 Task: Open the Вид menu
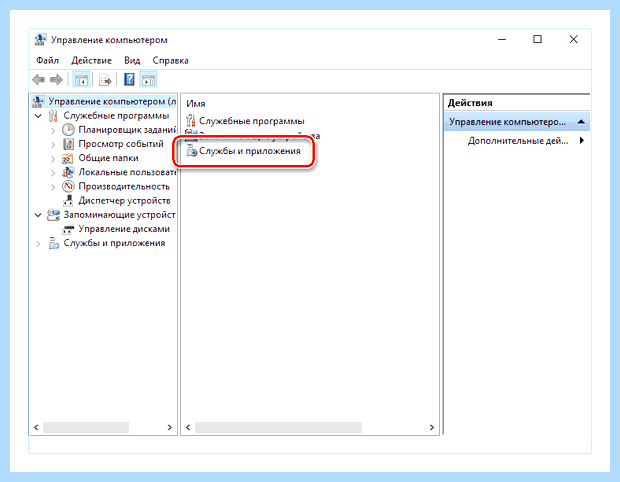pyautogui.click(x=132, y=60)
